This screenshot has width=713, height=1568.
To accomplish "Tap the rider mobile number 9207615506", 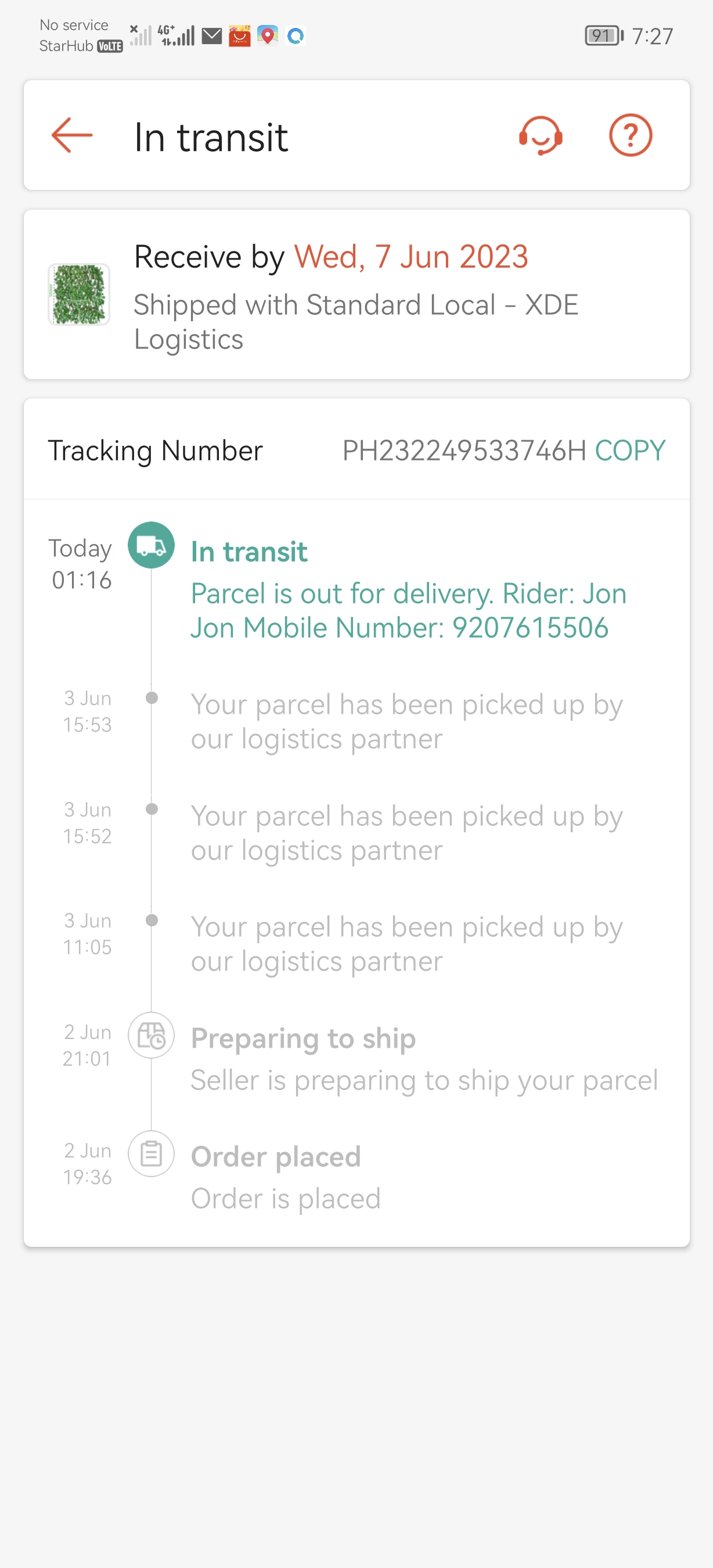I will click(x=530, y=628).
